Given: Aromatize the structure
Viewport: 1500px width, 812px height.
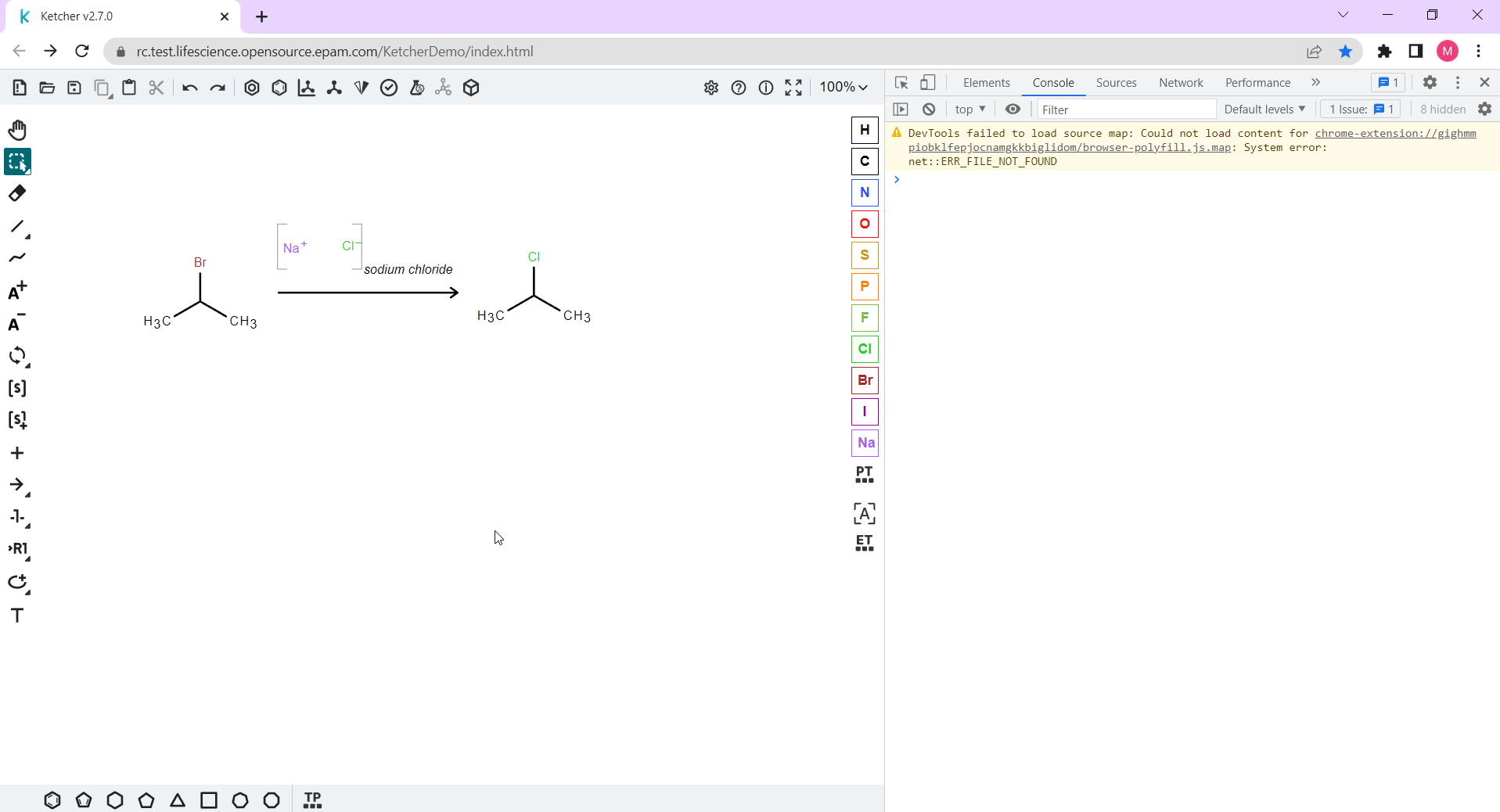Looking at the screenshot, I should click(x=252, y=88).
